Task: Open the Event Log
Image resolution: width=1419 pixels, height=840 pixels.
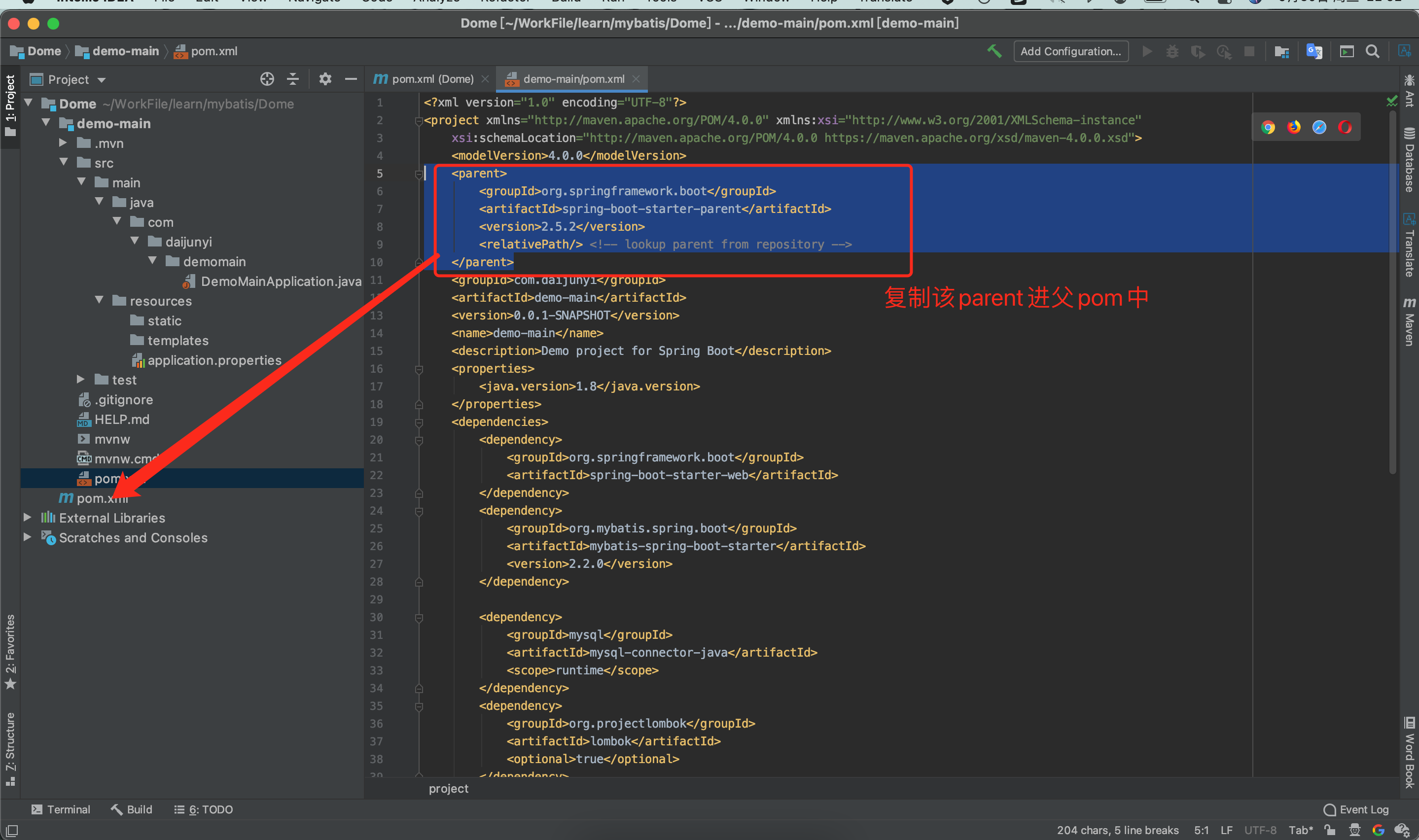Action: click(1356, 809)
